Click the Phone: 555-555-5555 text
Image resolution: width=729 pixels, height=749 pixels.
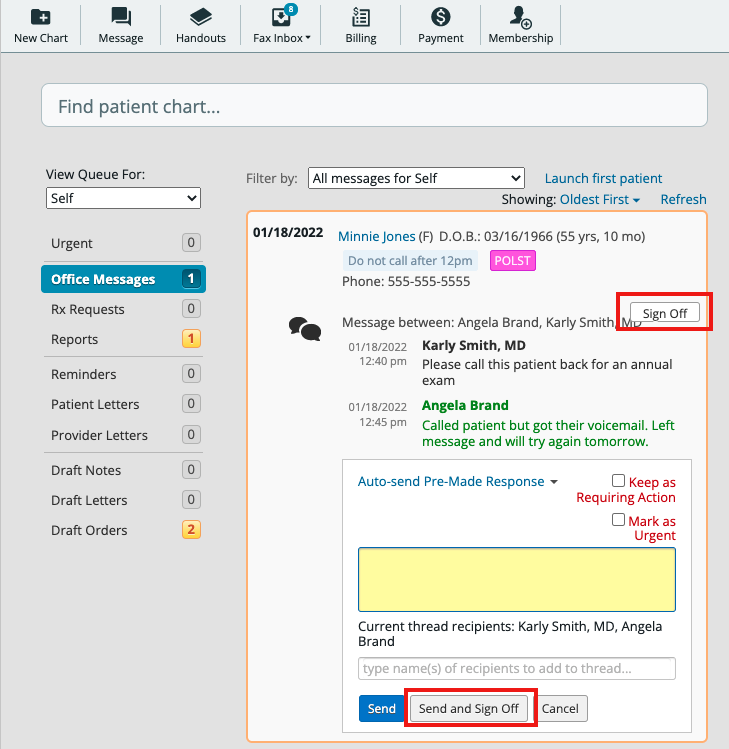406,282
